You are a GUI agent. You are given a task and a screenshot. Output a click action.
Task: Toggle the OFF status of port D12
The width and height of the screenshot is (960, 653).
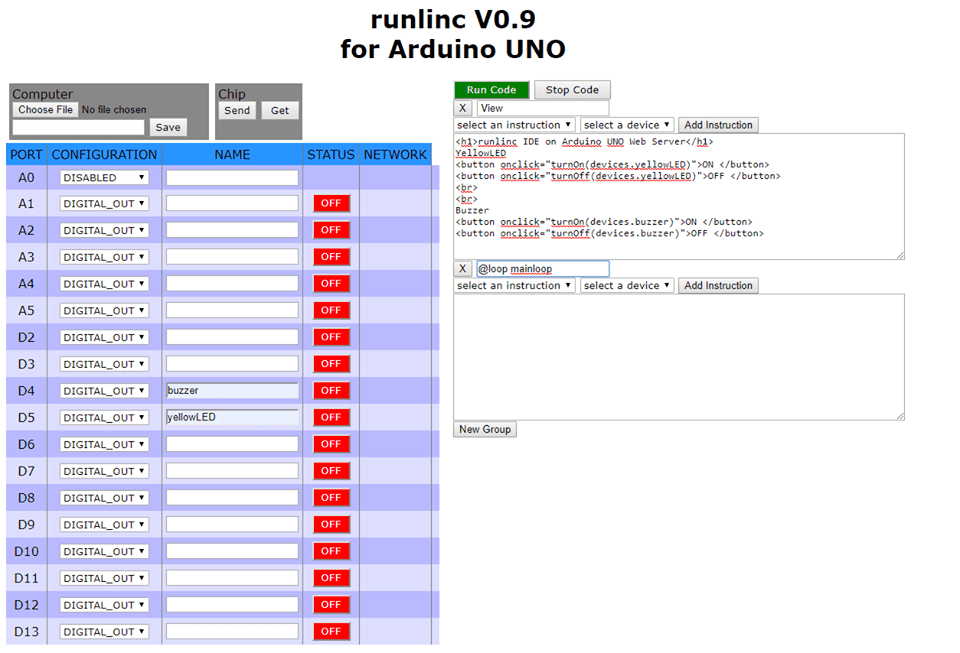coord(331,605)
